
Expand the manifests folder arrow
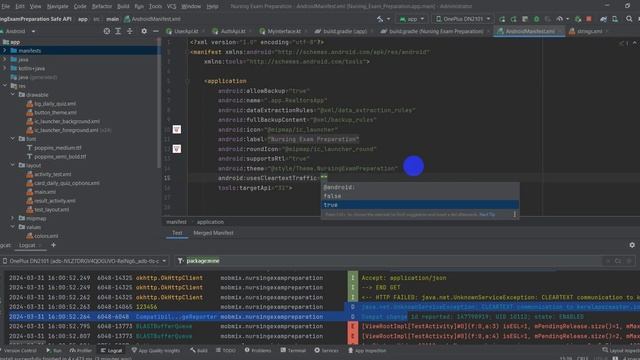[5, 51]
